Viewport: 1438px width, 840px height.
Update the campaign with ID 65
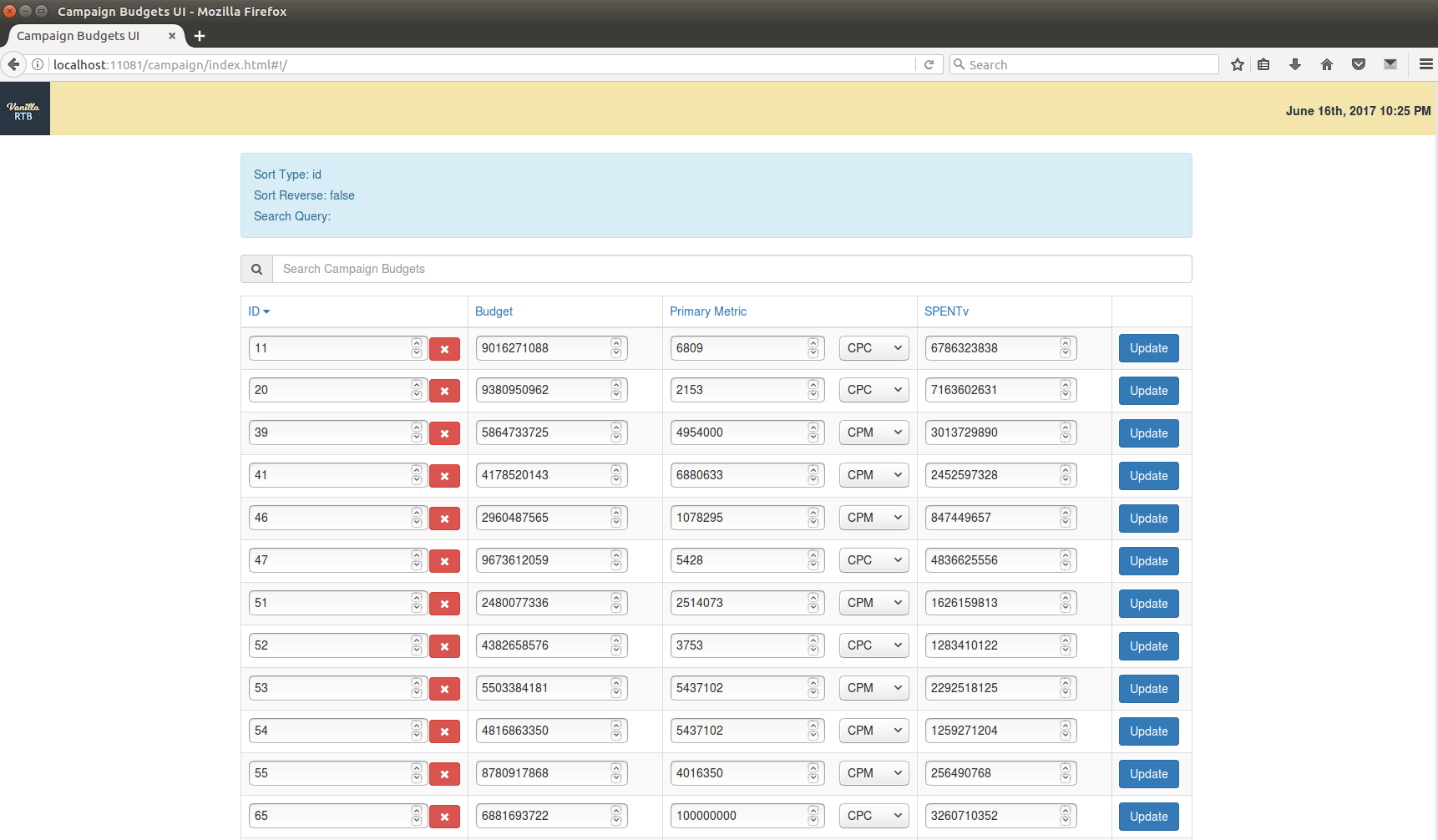coord(1148,817)
